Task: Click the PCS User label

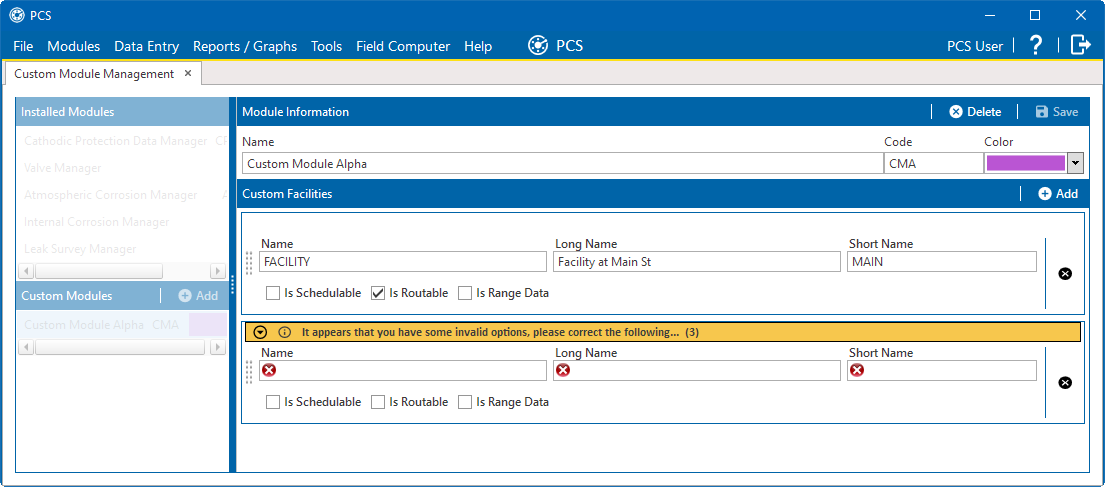Action: coord(975,47)
